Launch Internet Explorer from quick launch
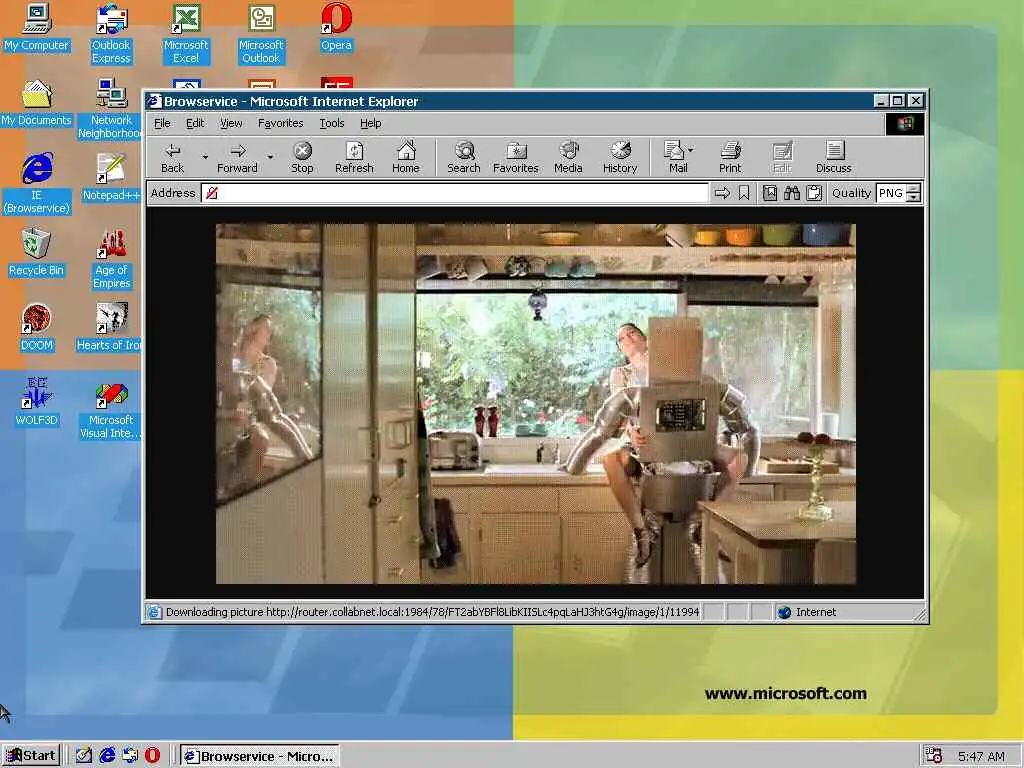Screen dimensions: 1024x768 point(107,756)
